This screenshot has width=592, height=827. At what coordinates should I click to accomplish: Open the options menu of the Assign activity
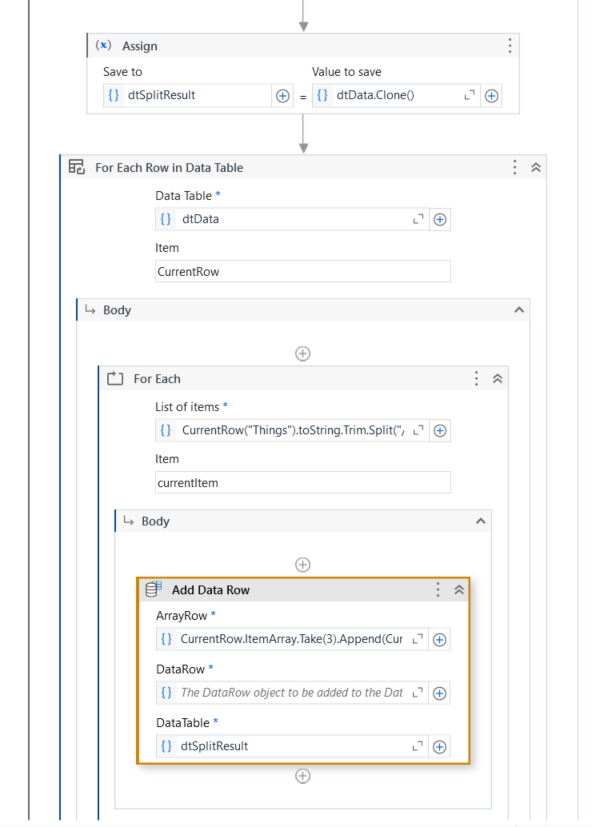(x=509, y=45)
